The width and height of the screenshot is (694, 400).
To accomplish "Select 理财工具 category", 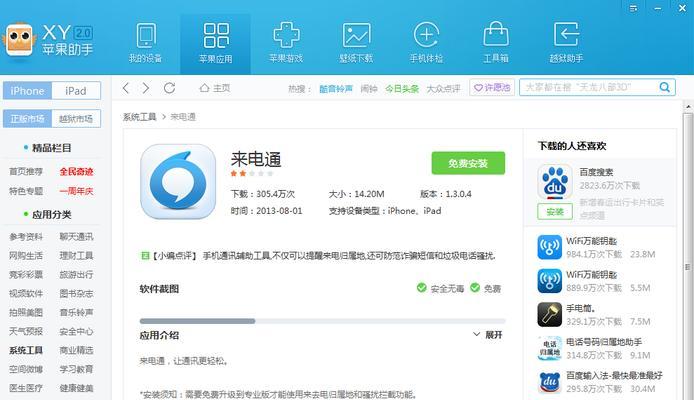I will pos(76,256).
